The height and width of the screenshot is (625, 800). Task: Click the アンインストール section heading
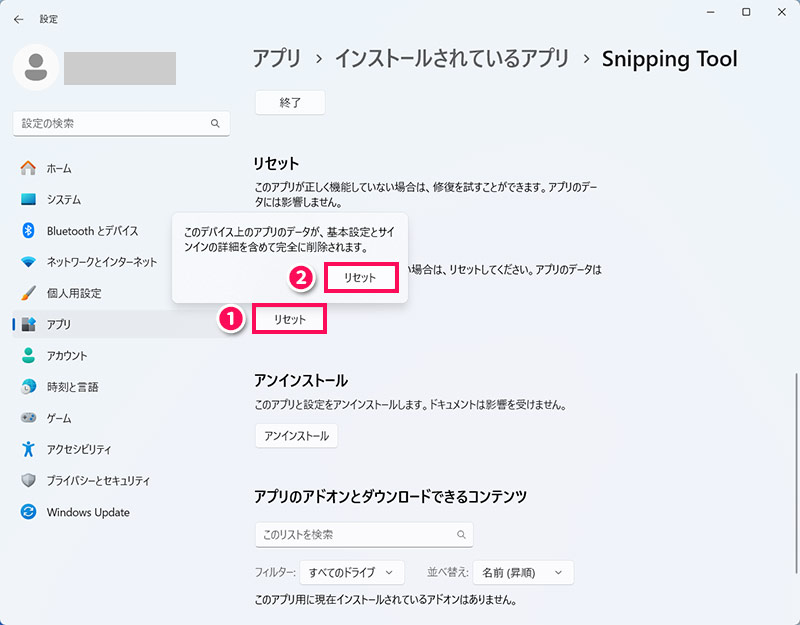[x=301, y=381]
